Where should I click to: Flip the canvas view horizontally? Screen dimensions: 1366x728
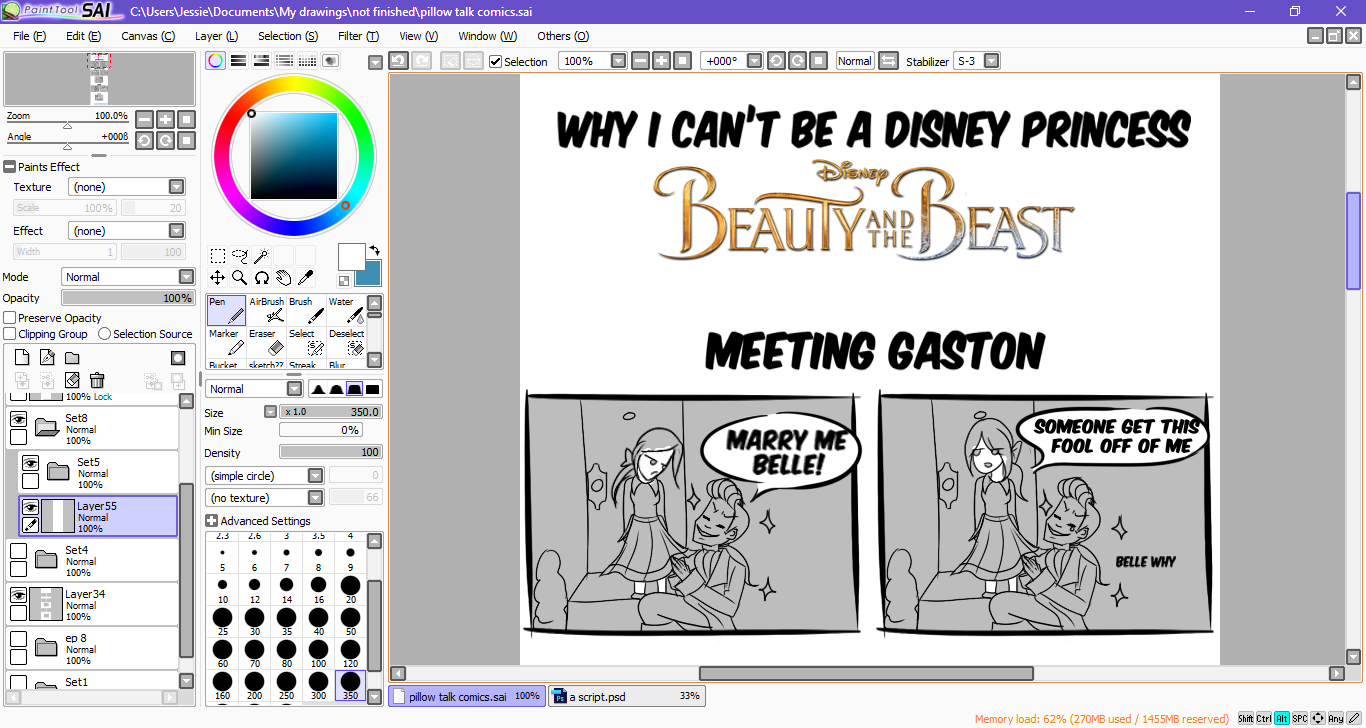click(x=888, y=61)
